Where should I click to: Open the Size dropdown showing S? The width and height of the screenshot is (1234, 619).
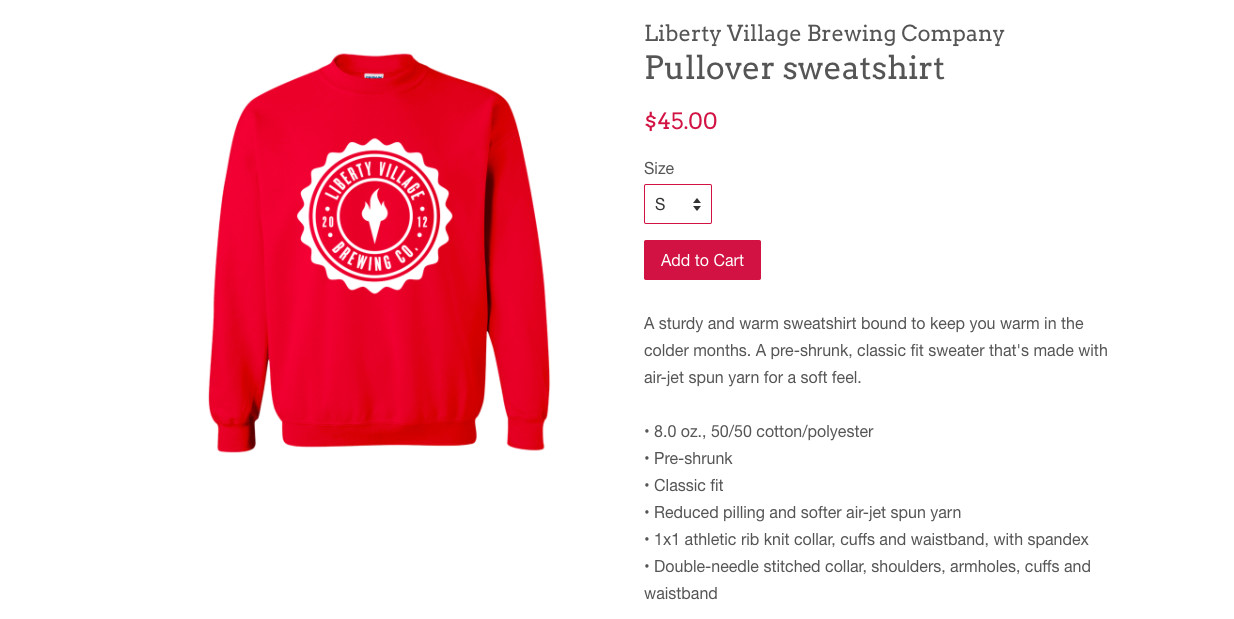click(677, 204)
